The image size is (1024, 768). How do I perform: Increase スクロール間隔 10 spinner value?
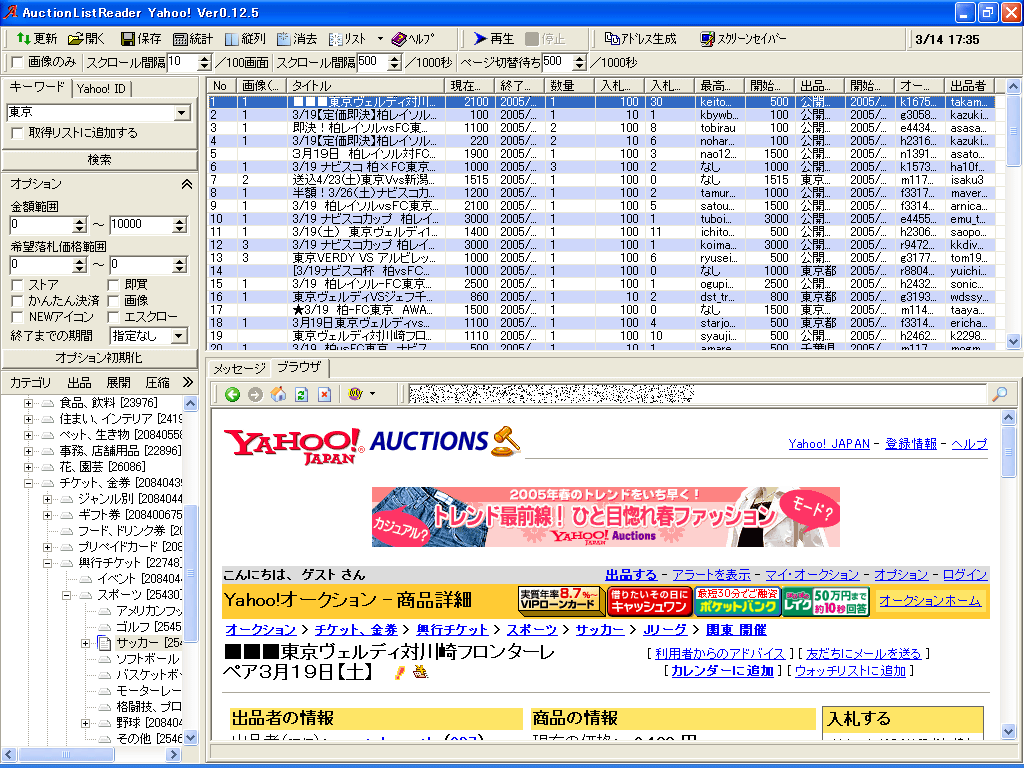204,59
